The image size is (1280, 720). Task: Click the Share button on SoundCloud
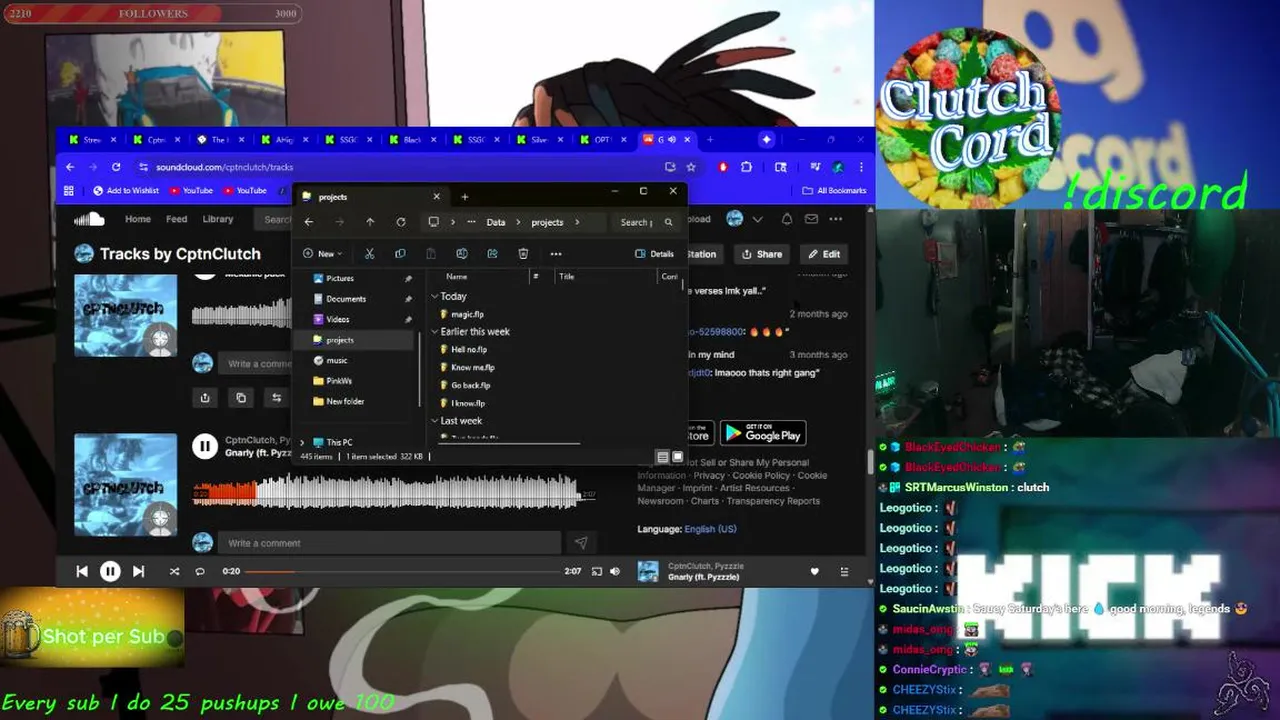click(x=761, y=254)
